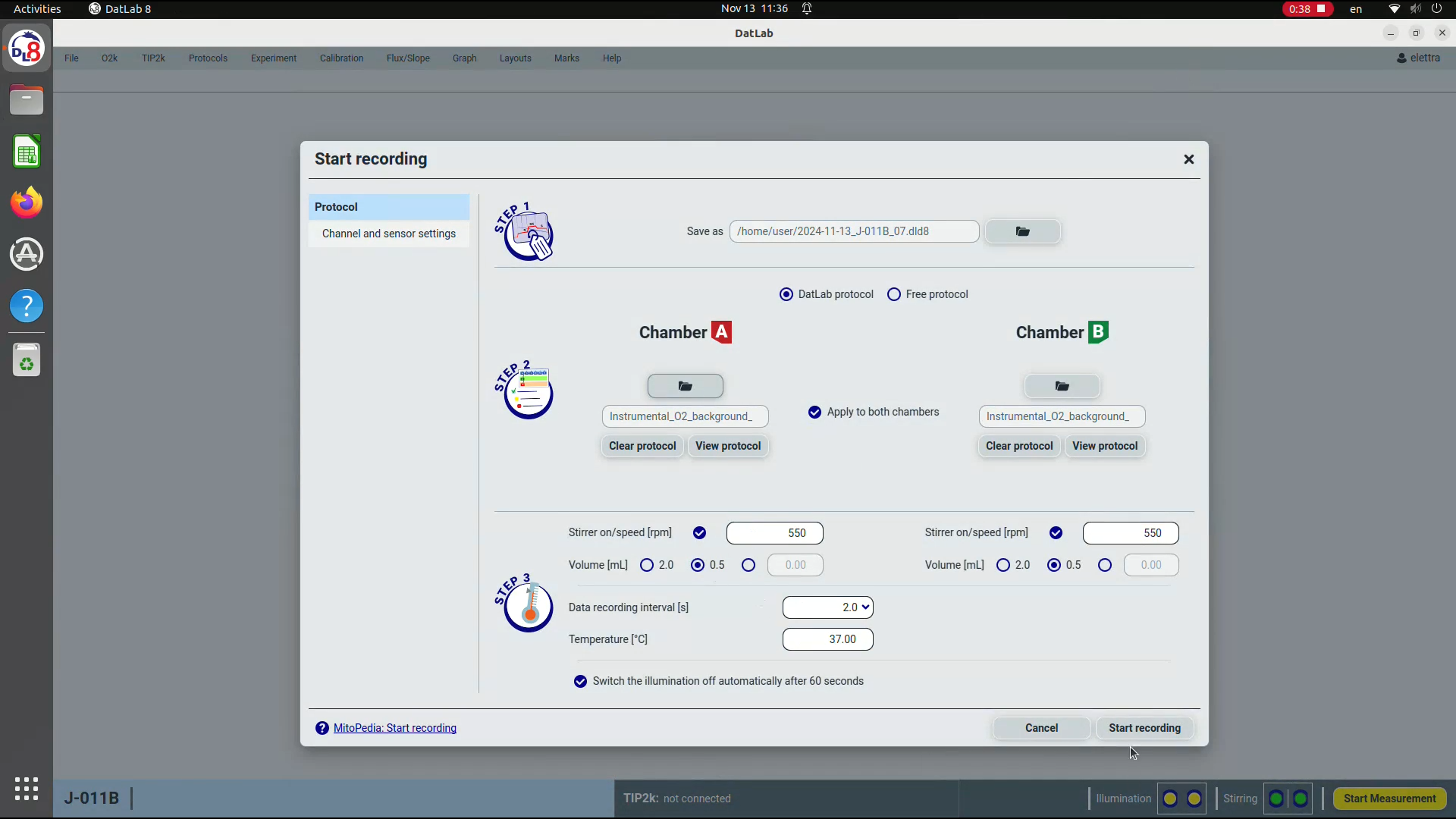Browse protocol folder for Chamber B
Viewport: 1456px width, 819px height.
(x=1062, y=386)
